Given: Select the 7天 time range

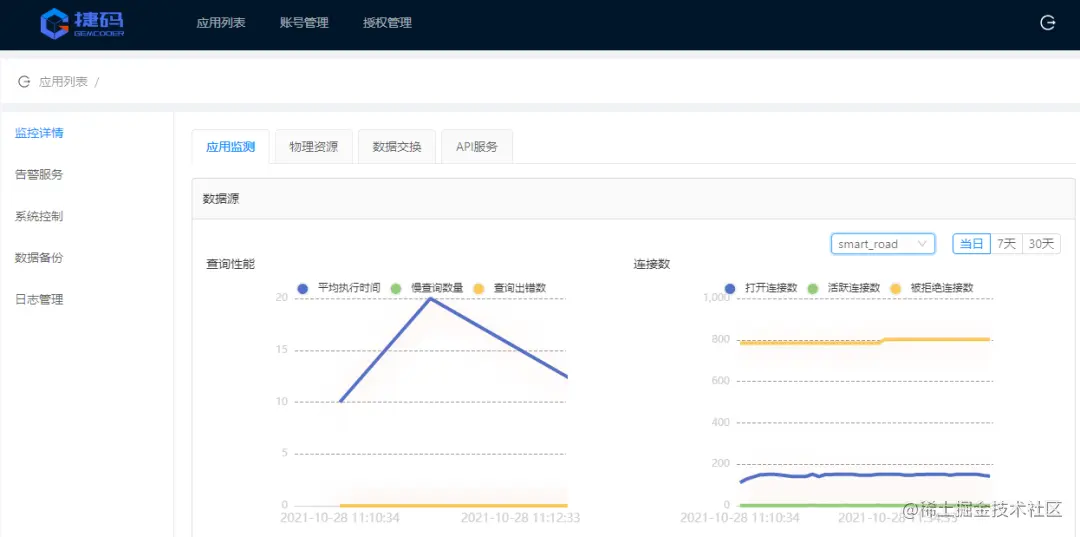Looking at the screenshot, I should point(1006,244).
